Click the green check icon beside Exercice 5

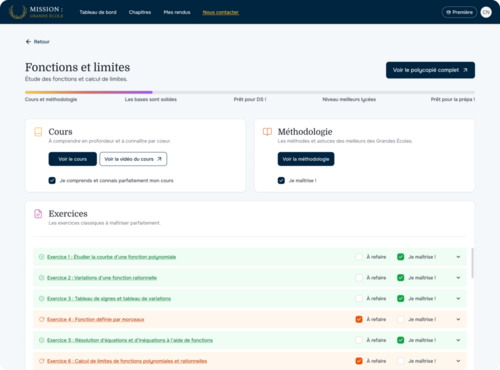click(42, 340)
